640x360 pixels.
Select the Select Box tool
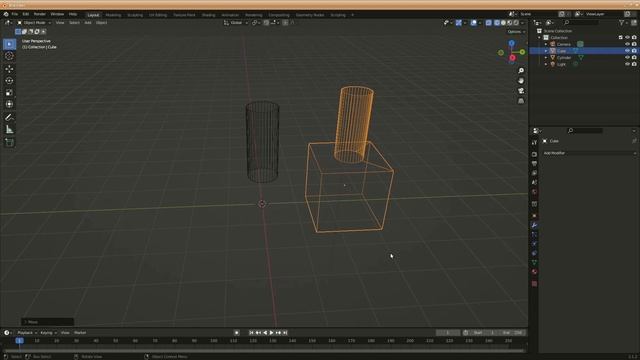[9, 44]
